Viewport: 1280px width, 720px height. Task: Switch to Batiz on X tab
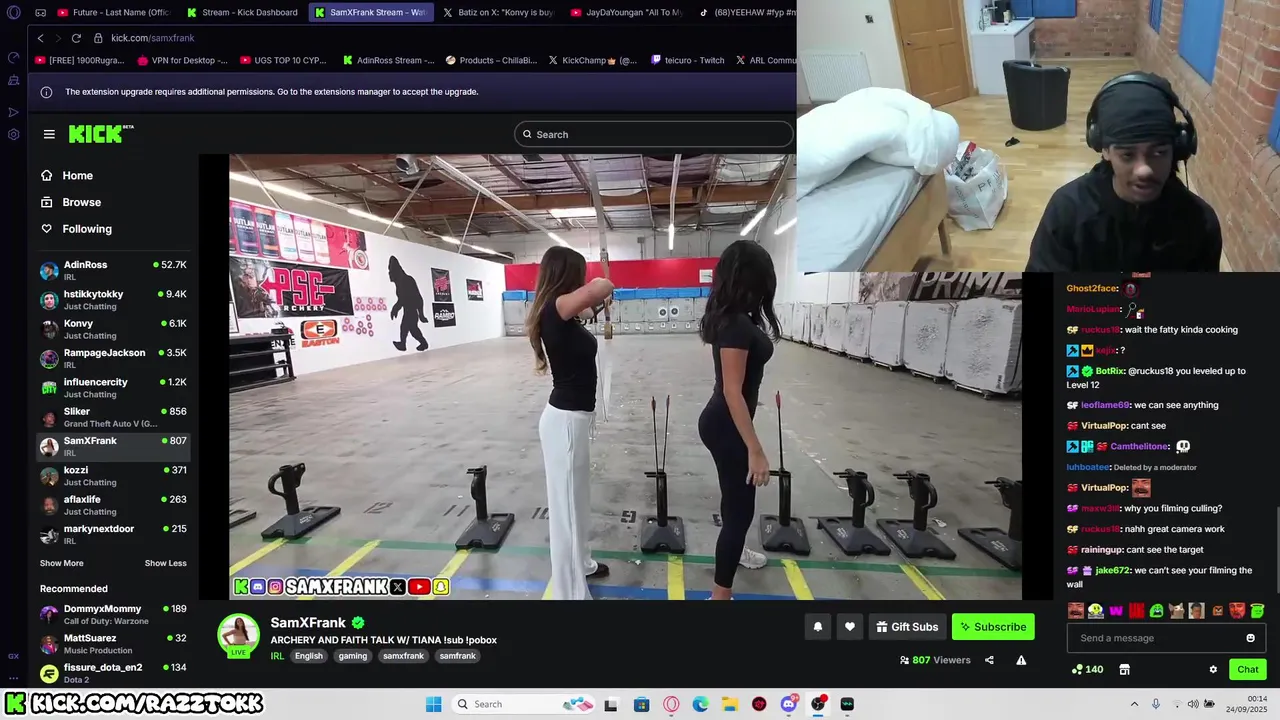(x=498, y=12)
